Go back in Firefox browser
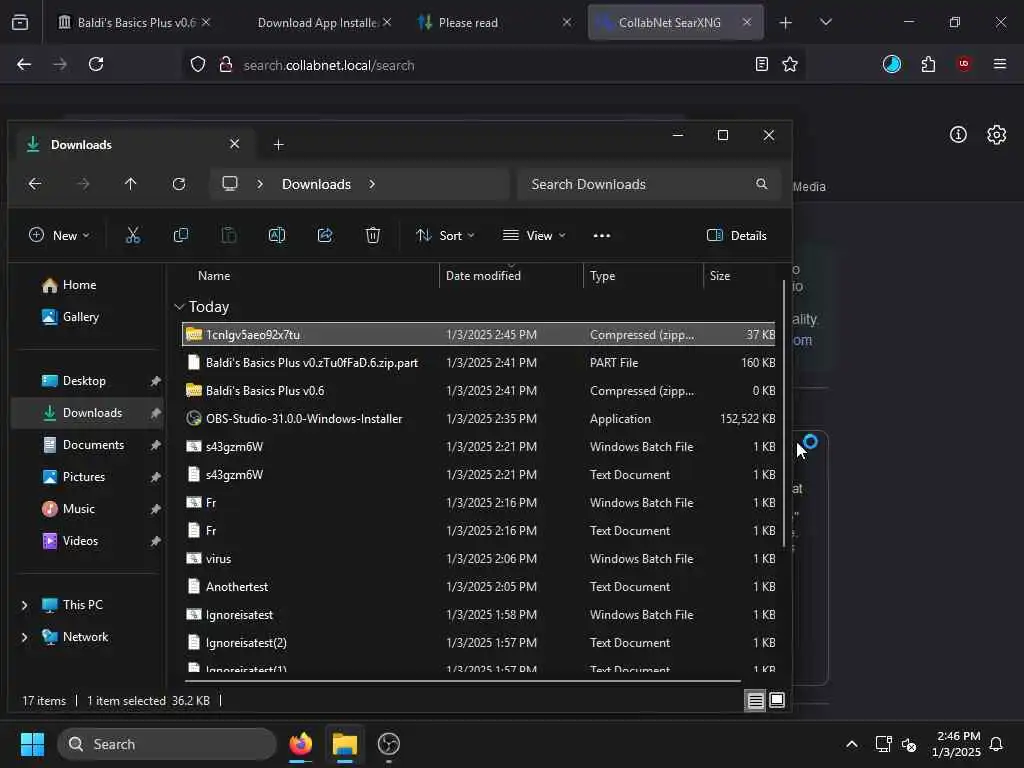Viewport: 1024px width, 768px height. [24, 64]
